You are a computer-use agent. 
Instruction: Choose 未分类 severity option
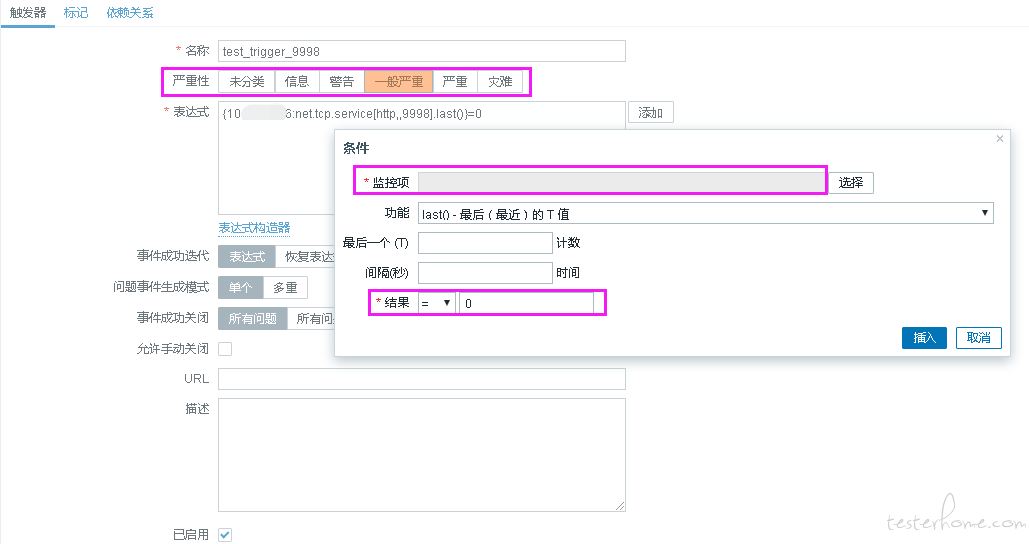coord(247,82)
